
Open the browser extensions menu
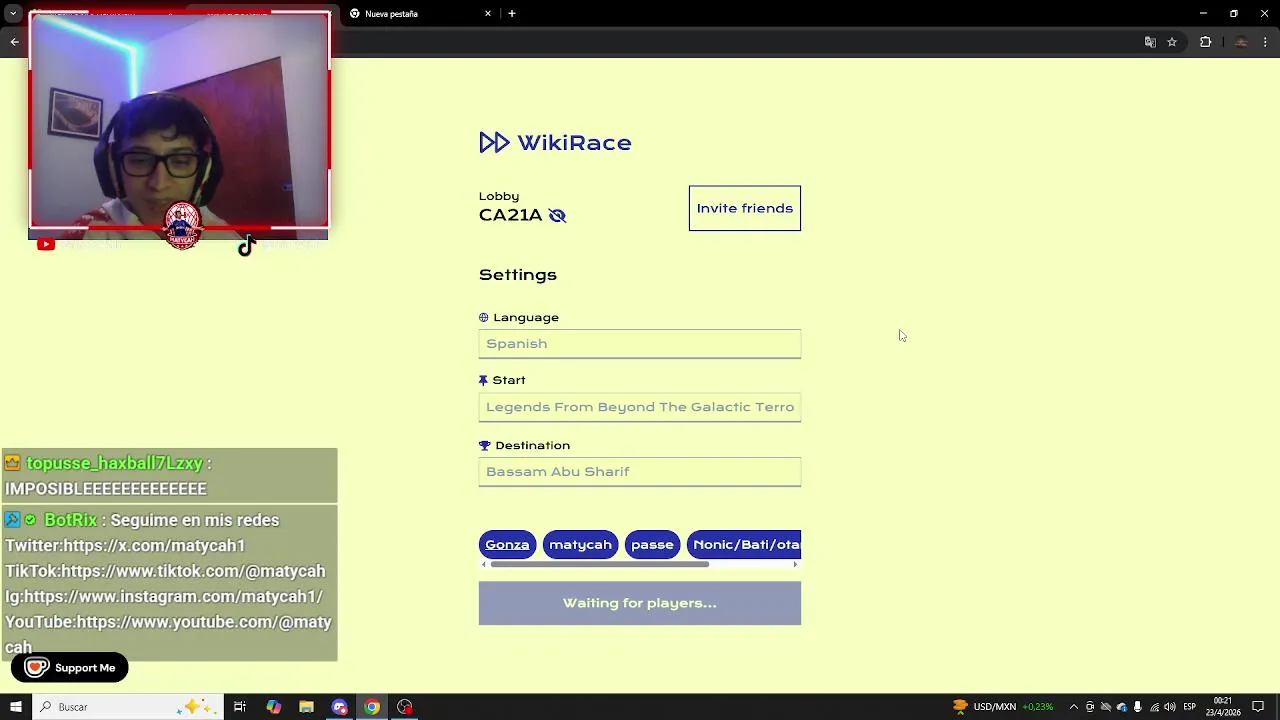click(1205, 42)
